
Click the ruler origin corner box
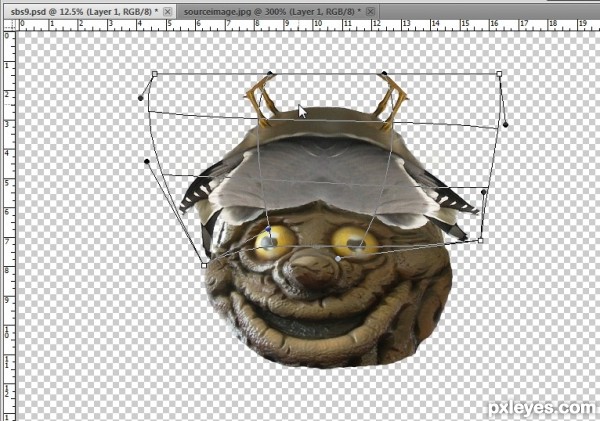pos(10,25)
